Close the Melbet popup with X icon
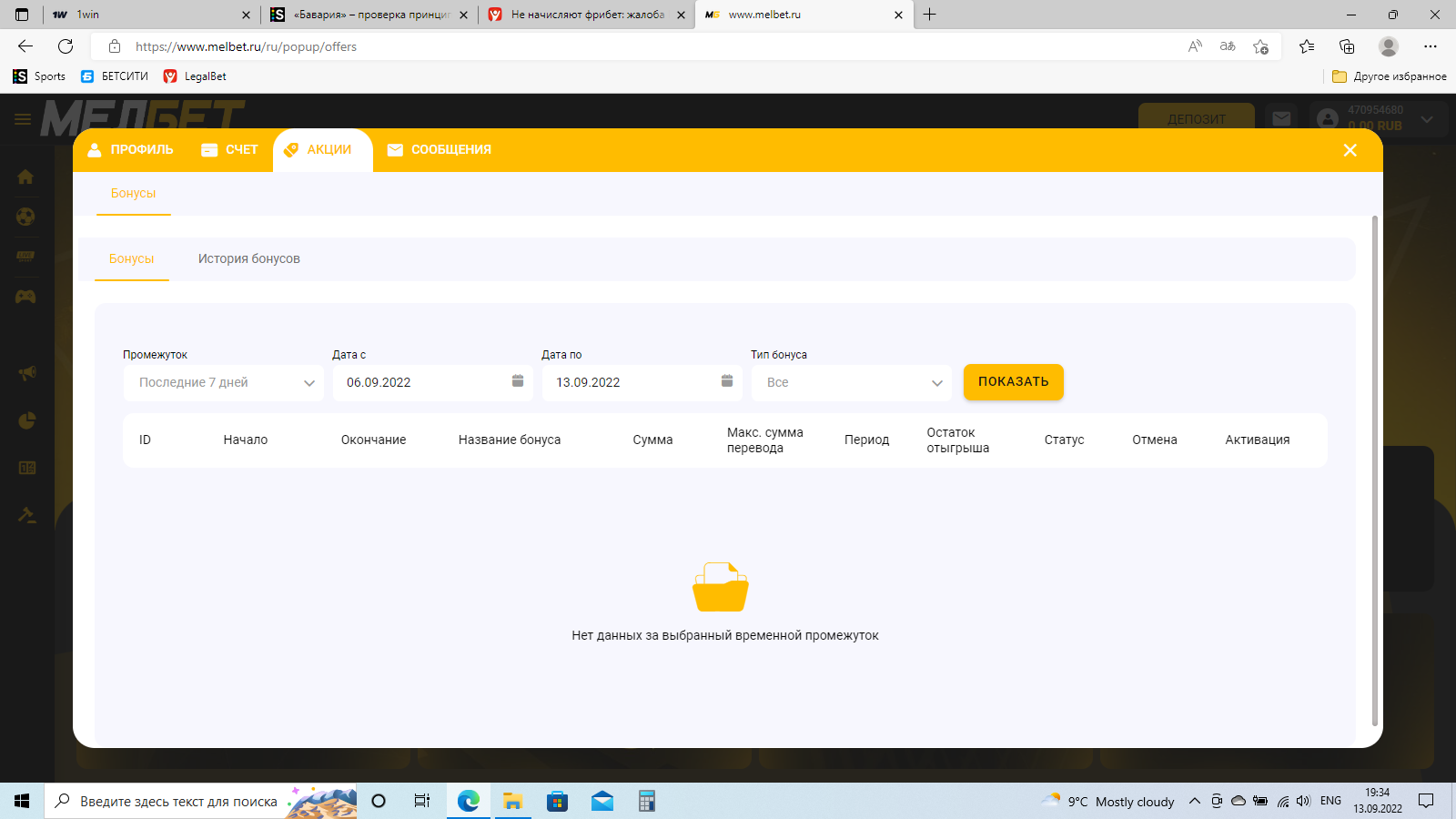1456x819 pixels. (x=1350, y=150)
